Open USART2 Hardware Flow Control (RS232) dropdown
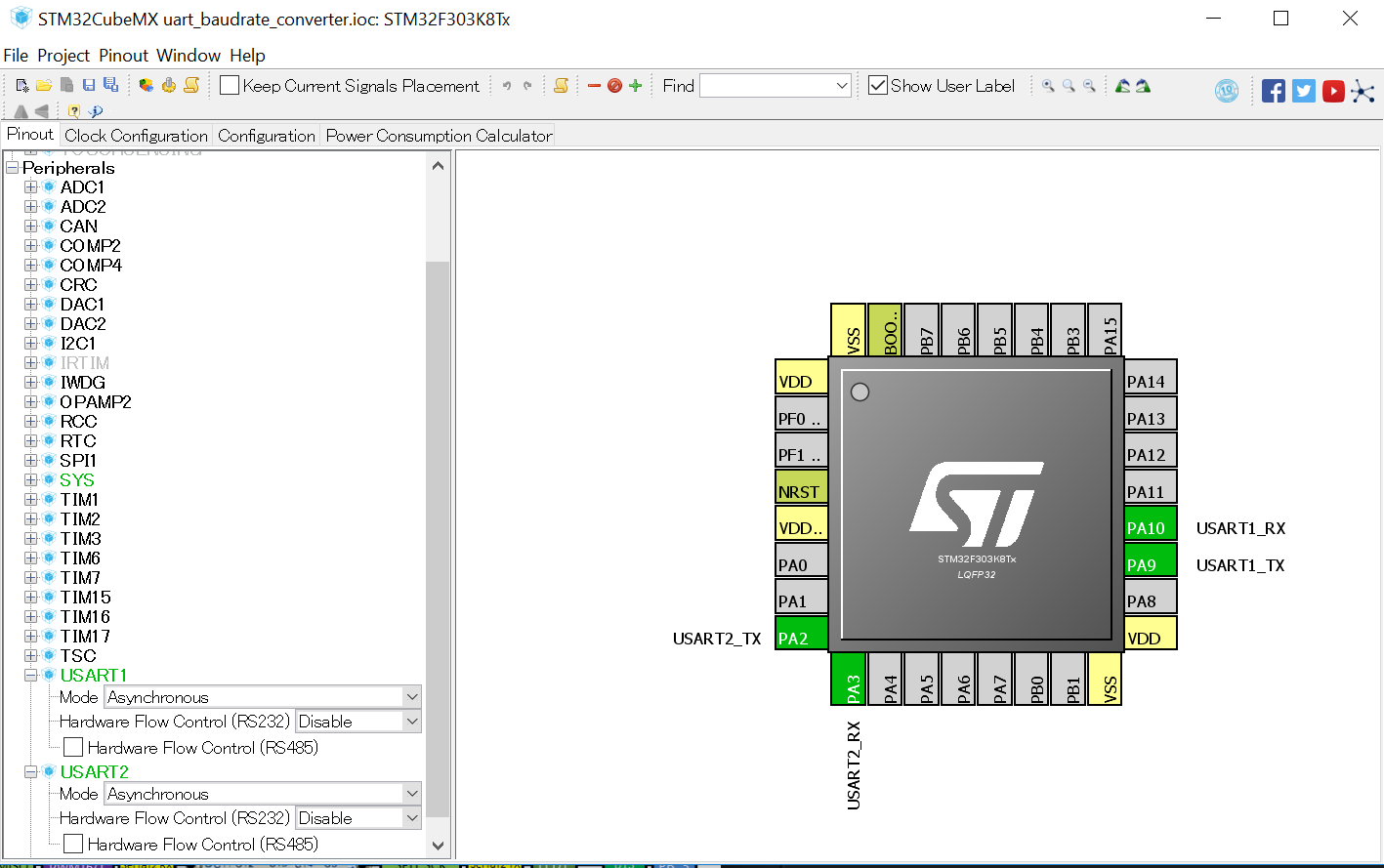 (411, 817)
